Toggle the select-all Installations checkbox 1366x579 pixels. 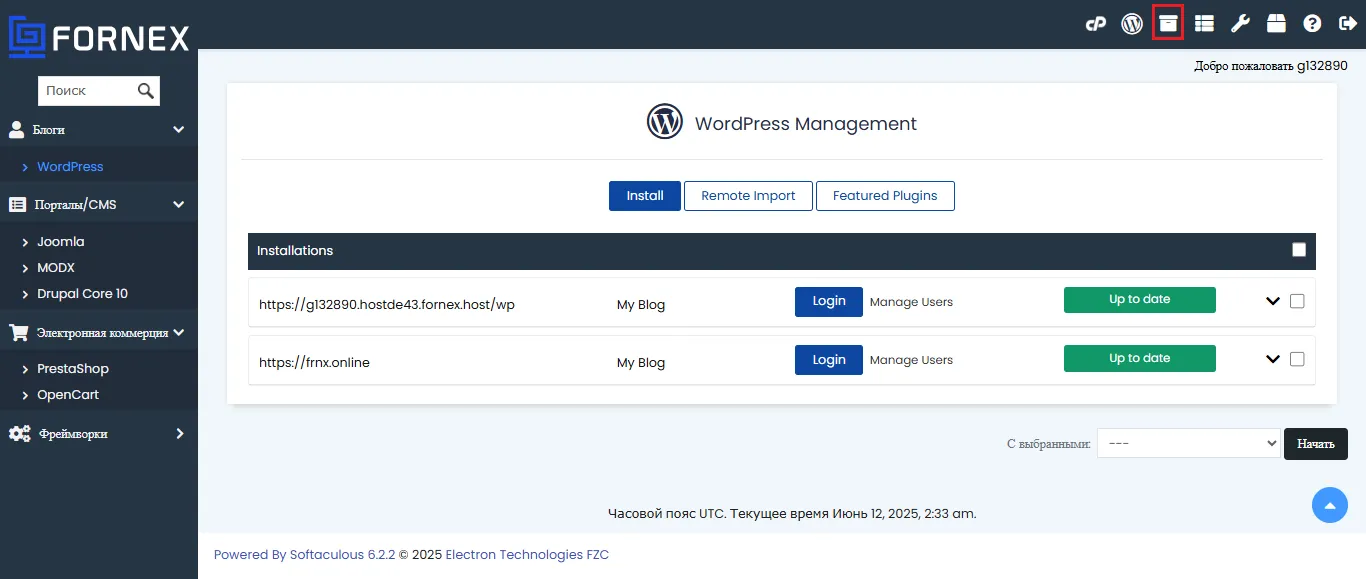coord(1299,250)
